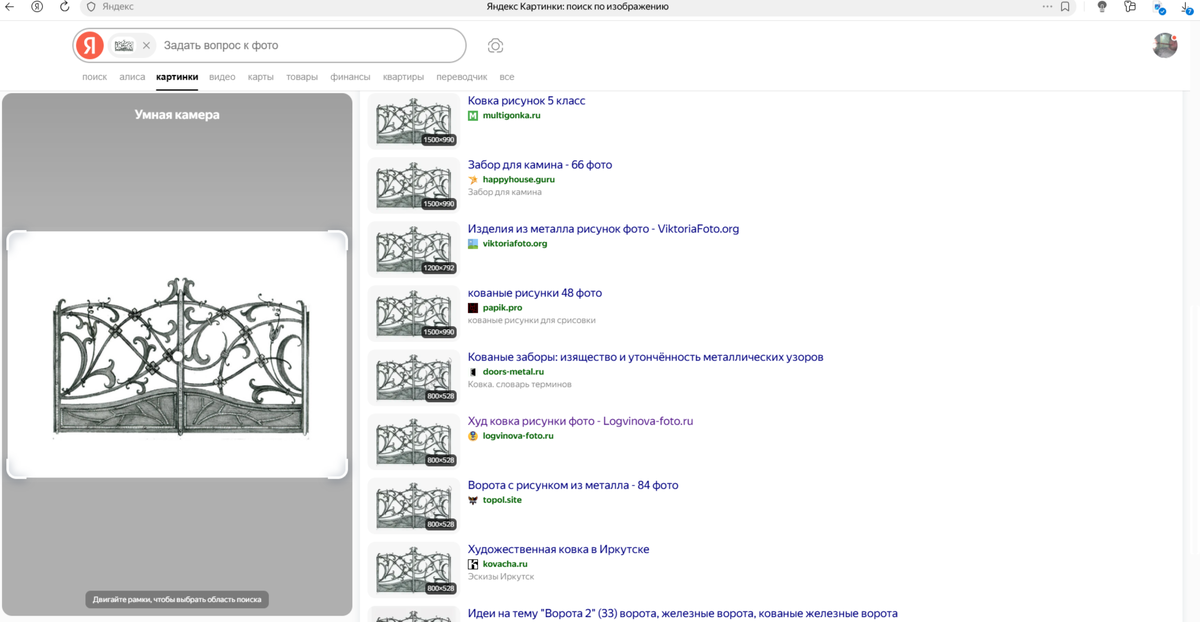Switch to the "финансы" tab
This screenshot has width=1200, height=622.
(350, 77)
